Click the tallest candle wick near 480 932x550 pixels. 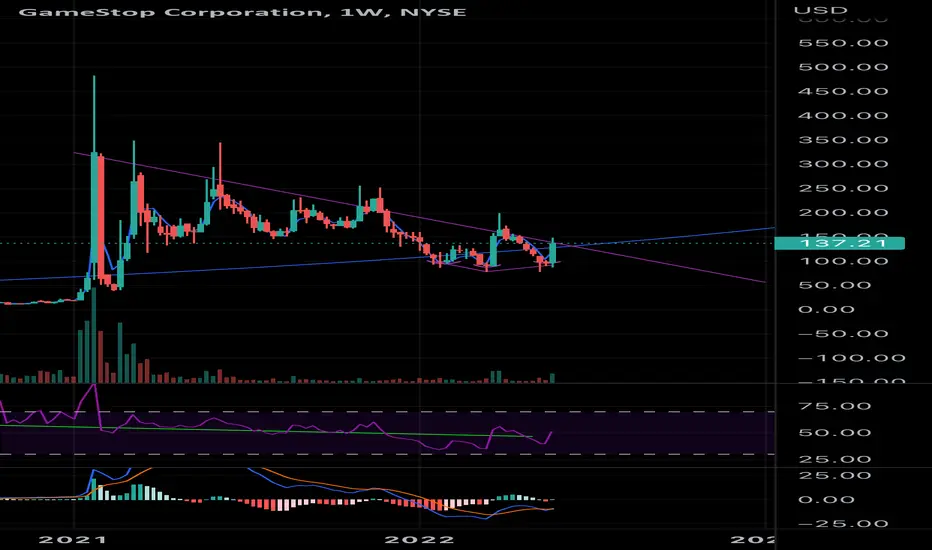(94, 113)
